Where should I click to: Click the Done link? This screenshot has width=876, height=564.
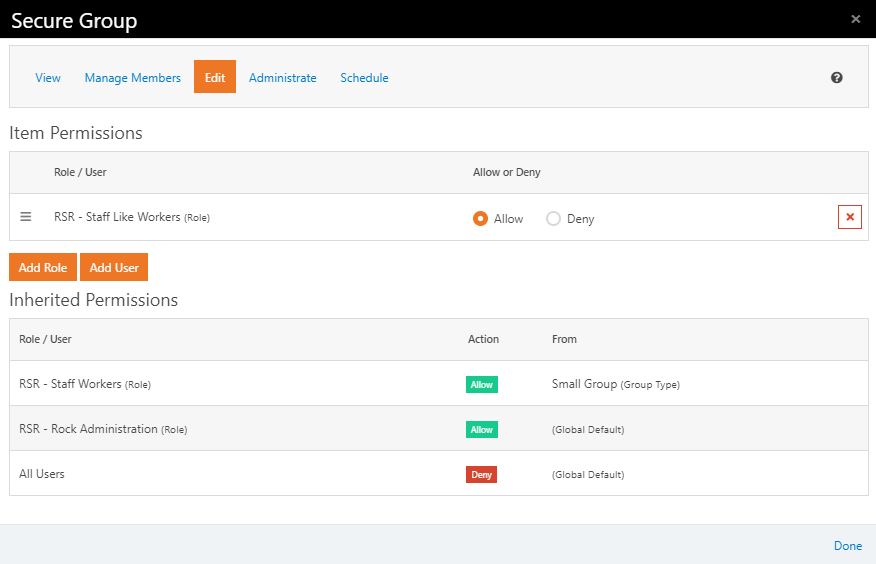point(848,546)
